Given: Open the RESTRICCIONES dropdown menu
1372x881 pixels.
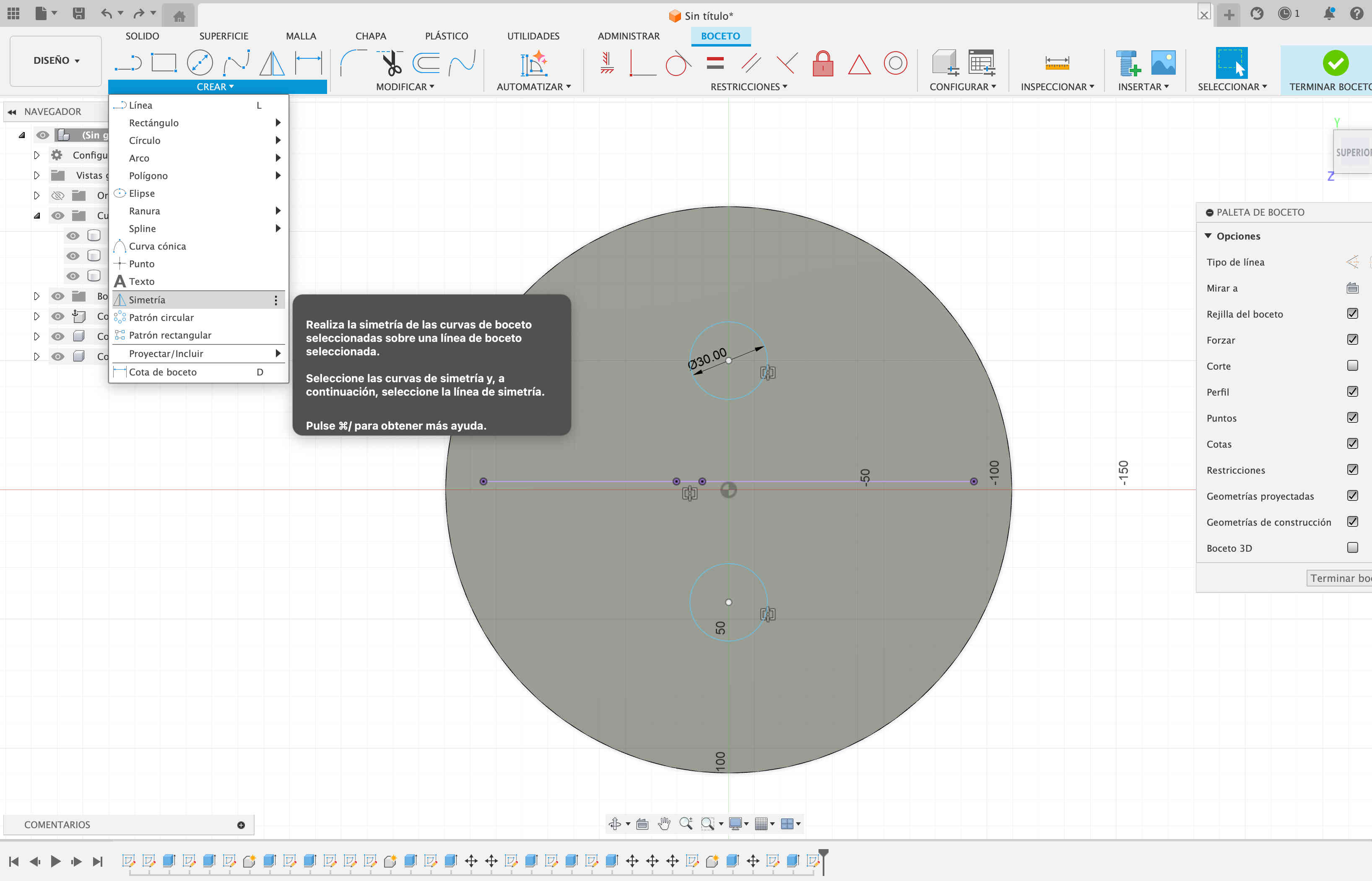Looking at the screenshot, I should coord(749,87).
